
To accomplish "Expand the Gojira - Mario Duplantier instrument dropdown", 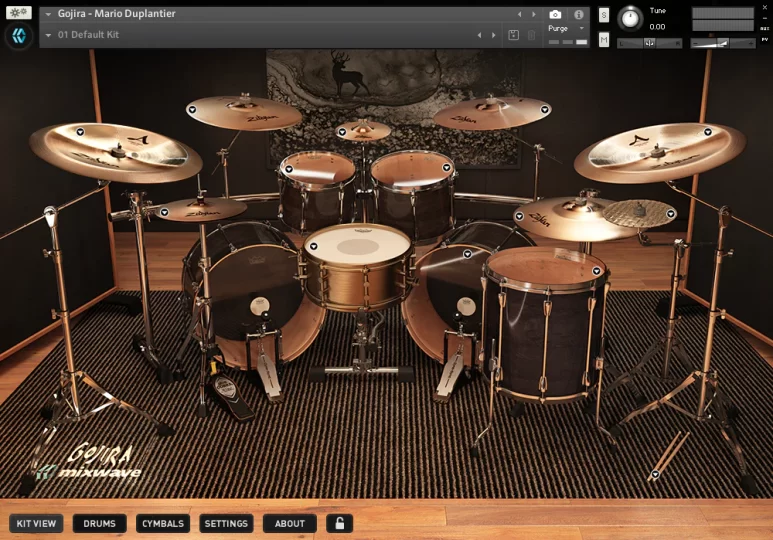I will pyautogui.click(x=48, y=15).
